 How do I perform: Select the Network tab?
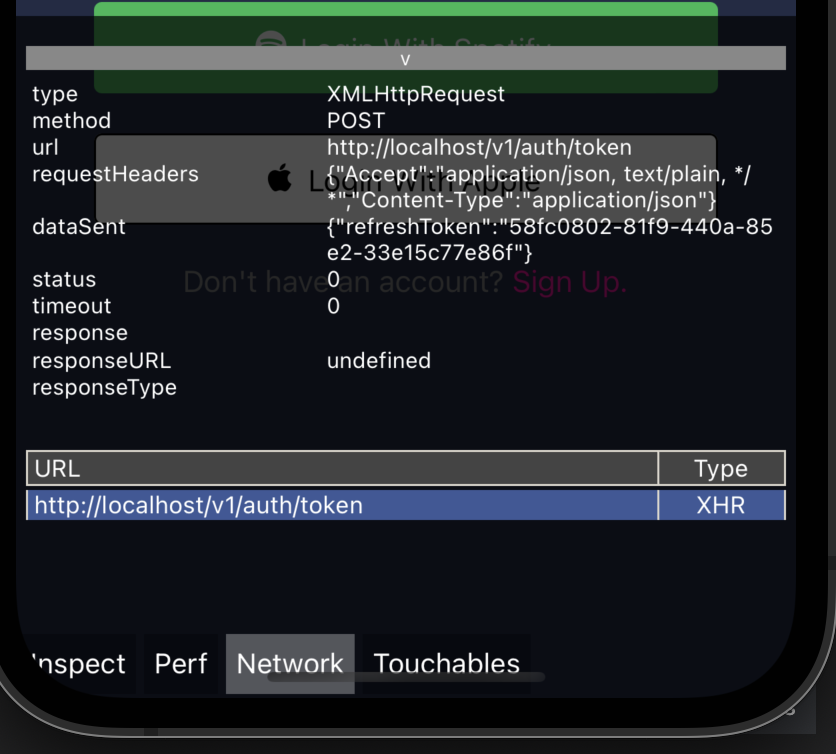coord(289,663)
